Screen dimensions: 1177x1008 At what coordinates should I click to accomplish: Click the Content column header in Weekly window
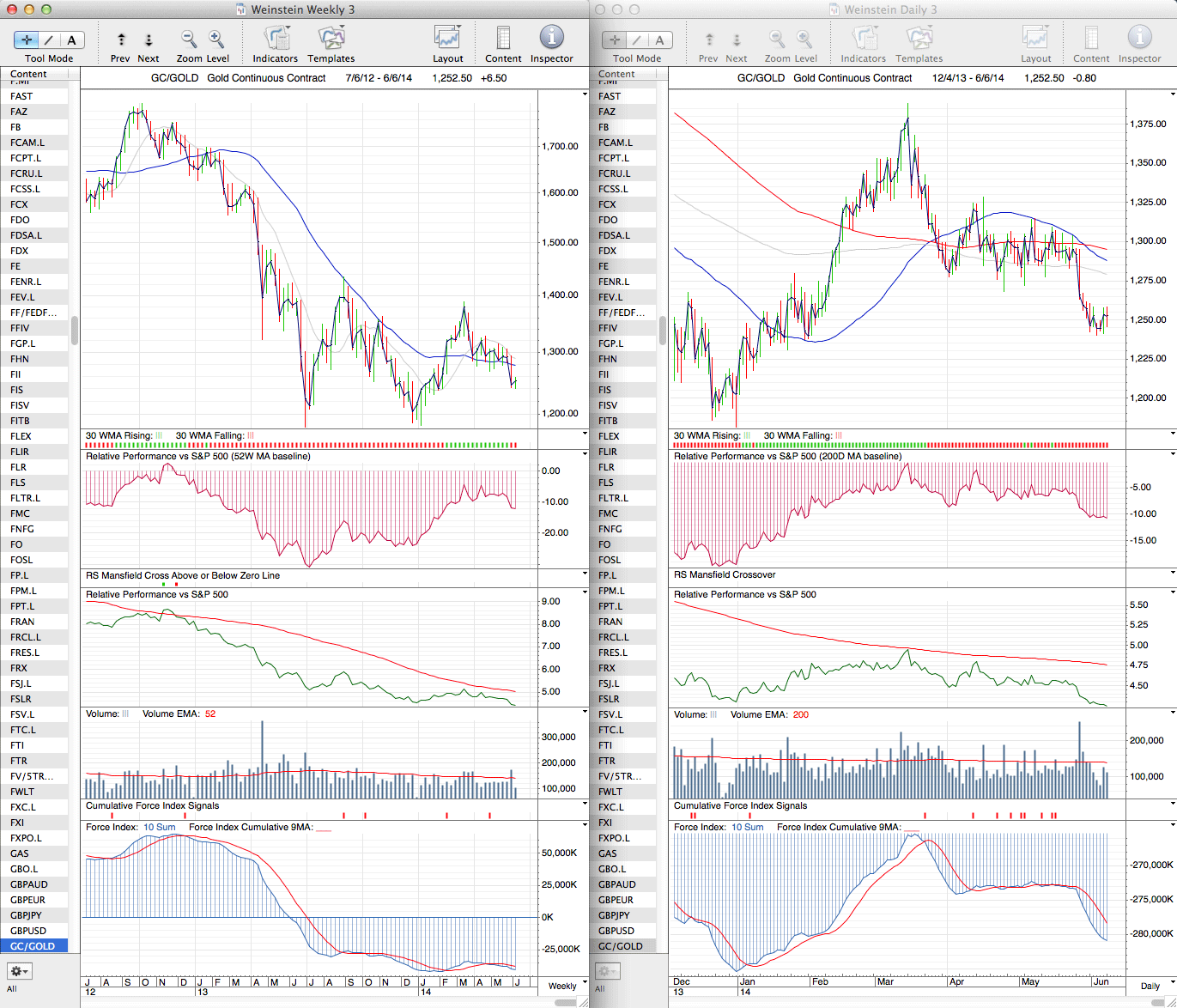[29, 75]
